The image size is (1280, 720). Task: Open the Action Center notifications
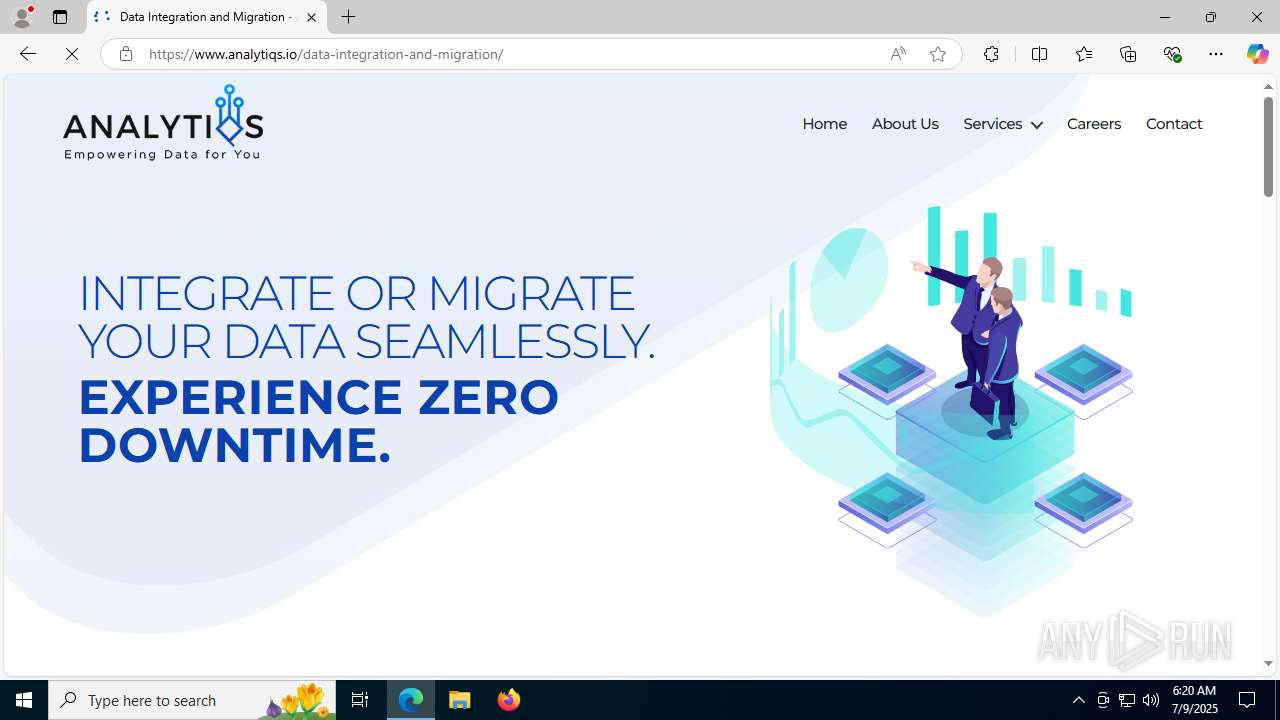[x=1248, y=700]
